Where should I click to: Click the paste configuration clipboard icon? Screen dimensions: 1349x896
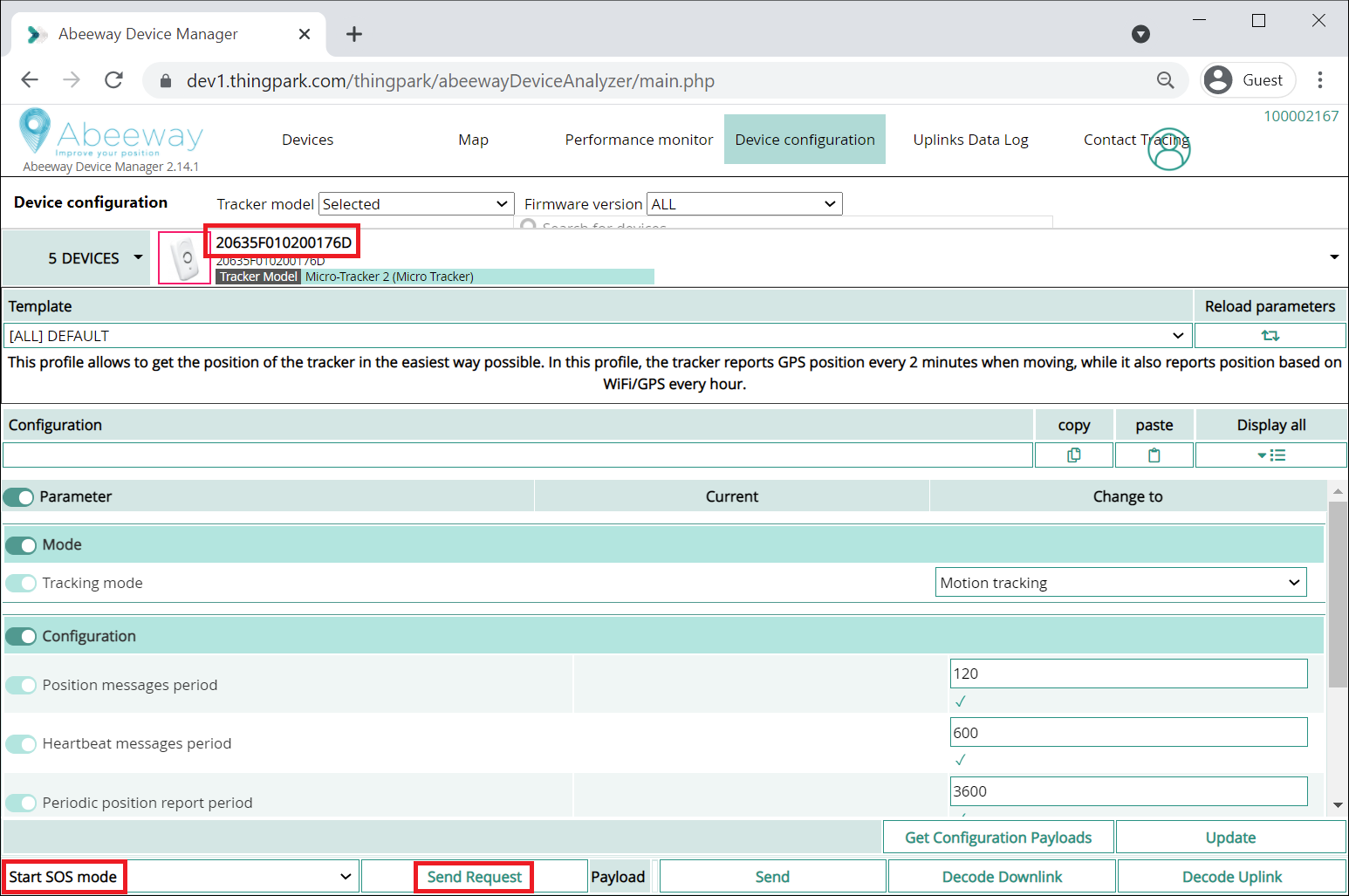(x=1154, y=455)
